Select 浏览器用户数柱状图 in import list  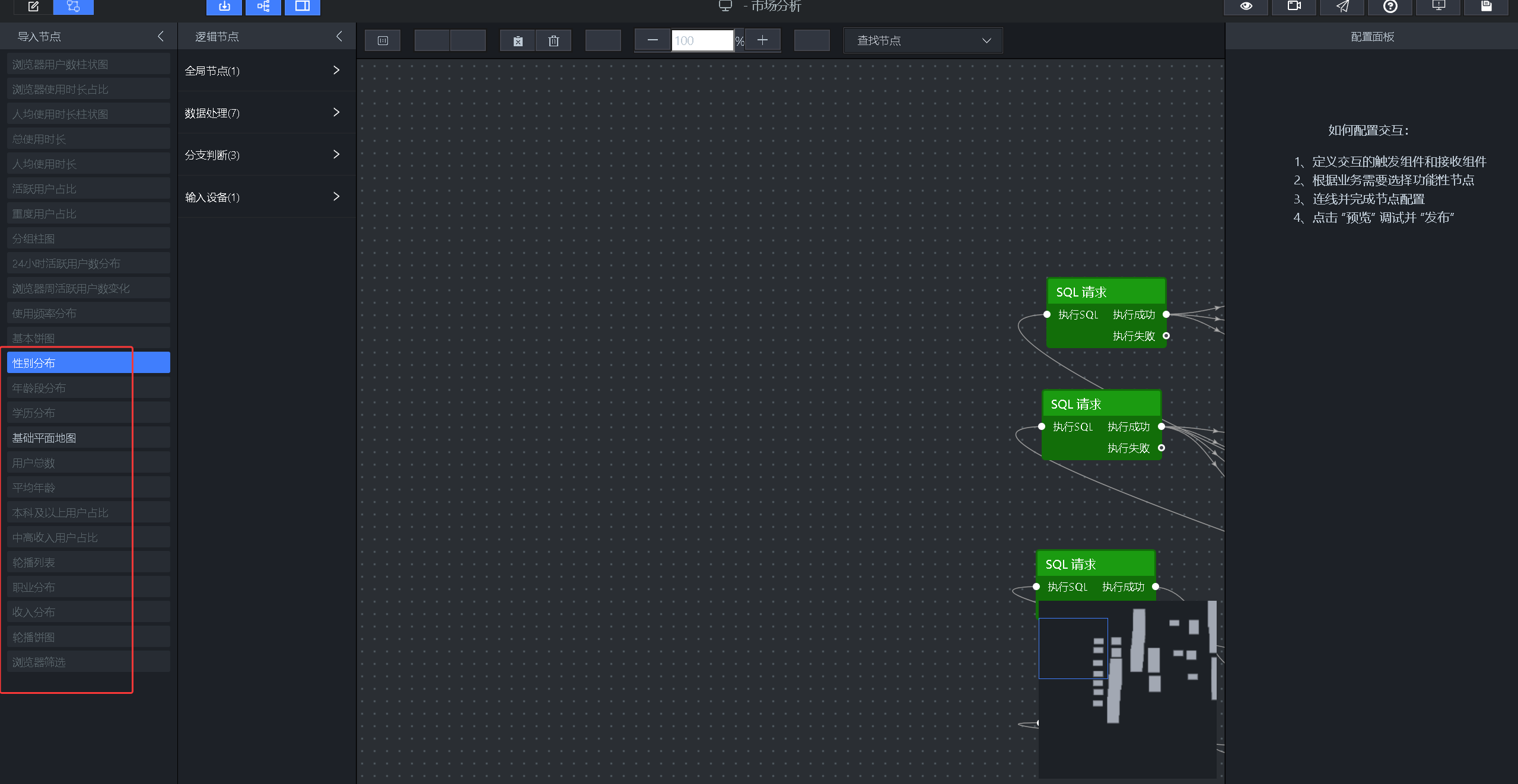point(88,64)
